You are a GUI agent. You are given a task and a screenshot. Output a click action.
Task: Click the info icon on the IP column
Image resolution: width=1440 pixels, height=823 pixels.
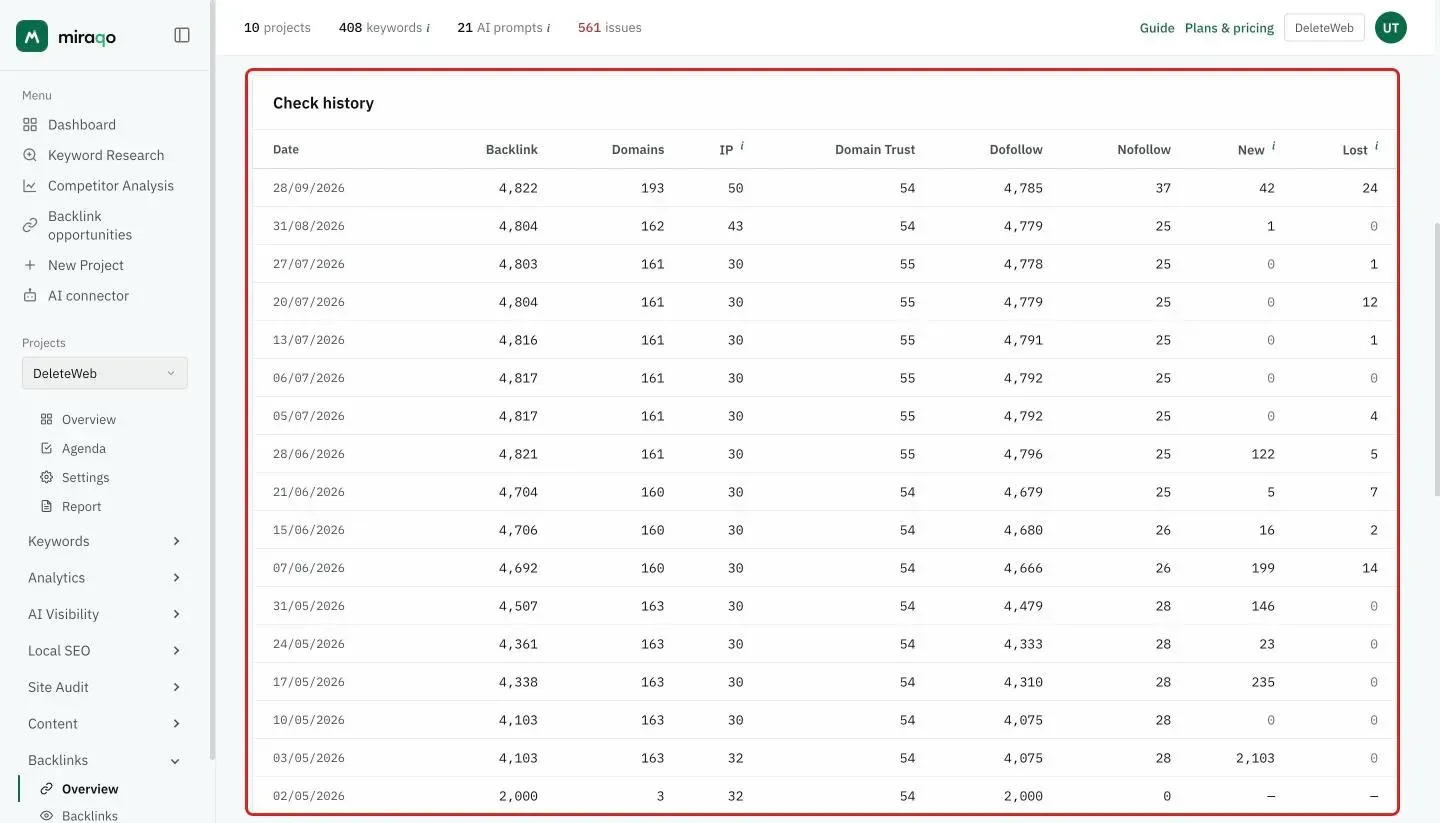coord(742,146)
